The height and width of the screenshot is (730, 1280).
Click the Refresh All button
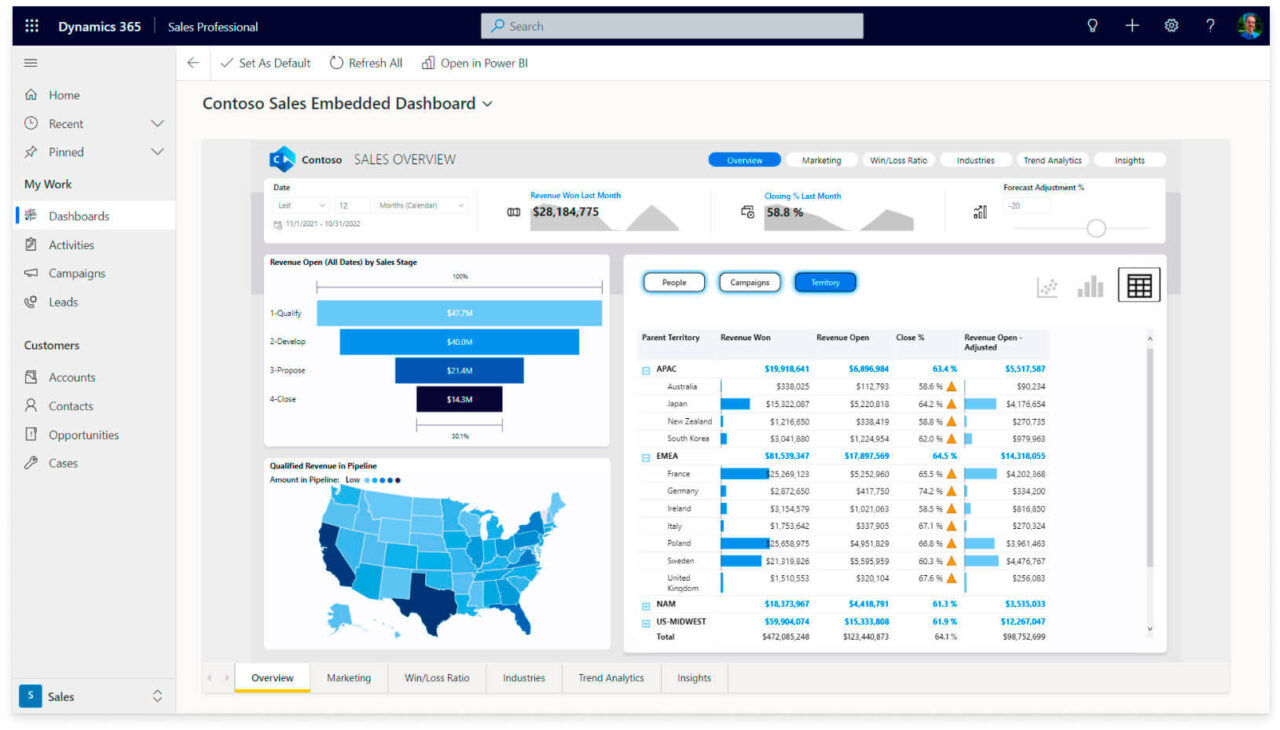pos(366,62)
